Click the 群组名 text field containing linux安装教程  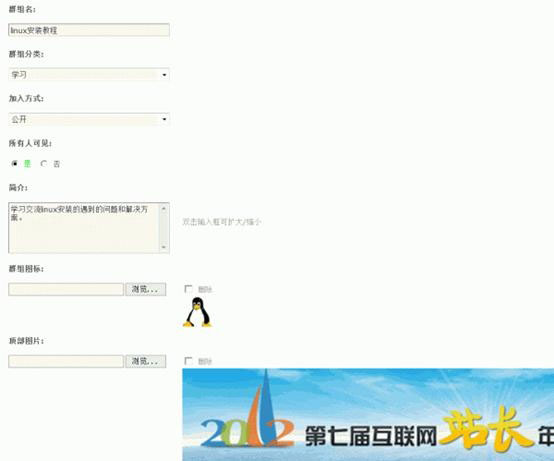(89, 30)
